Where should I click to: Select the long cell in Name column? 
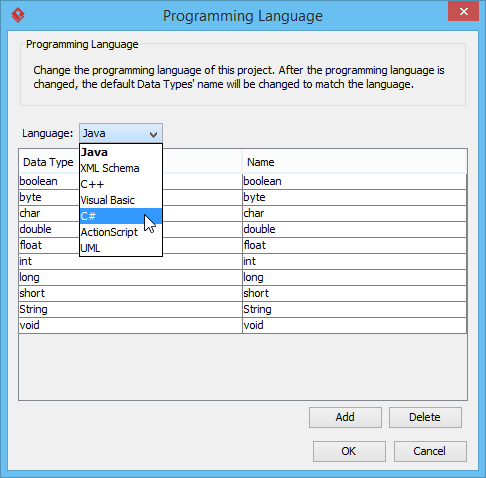(354, 277)
